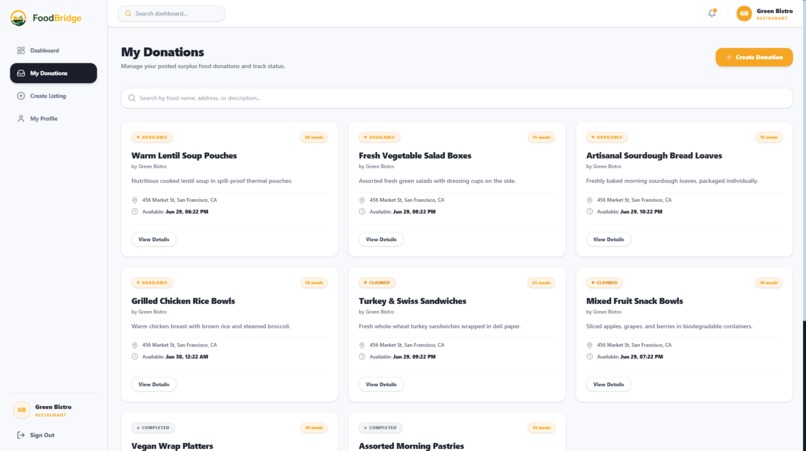Click Completed badge on Assorted Morning Pastries
The image size is (806, 451).
[380, 427]
